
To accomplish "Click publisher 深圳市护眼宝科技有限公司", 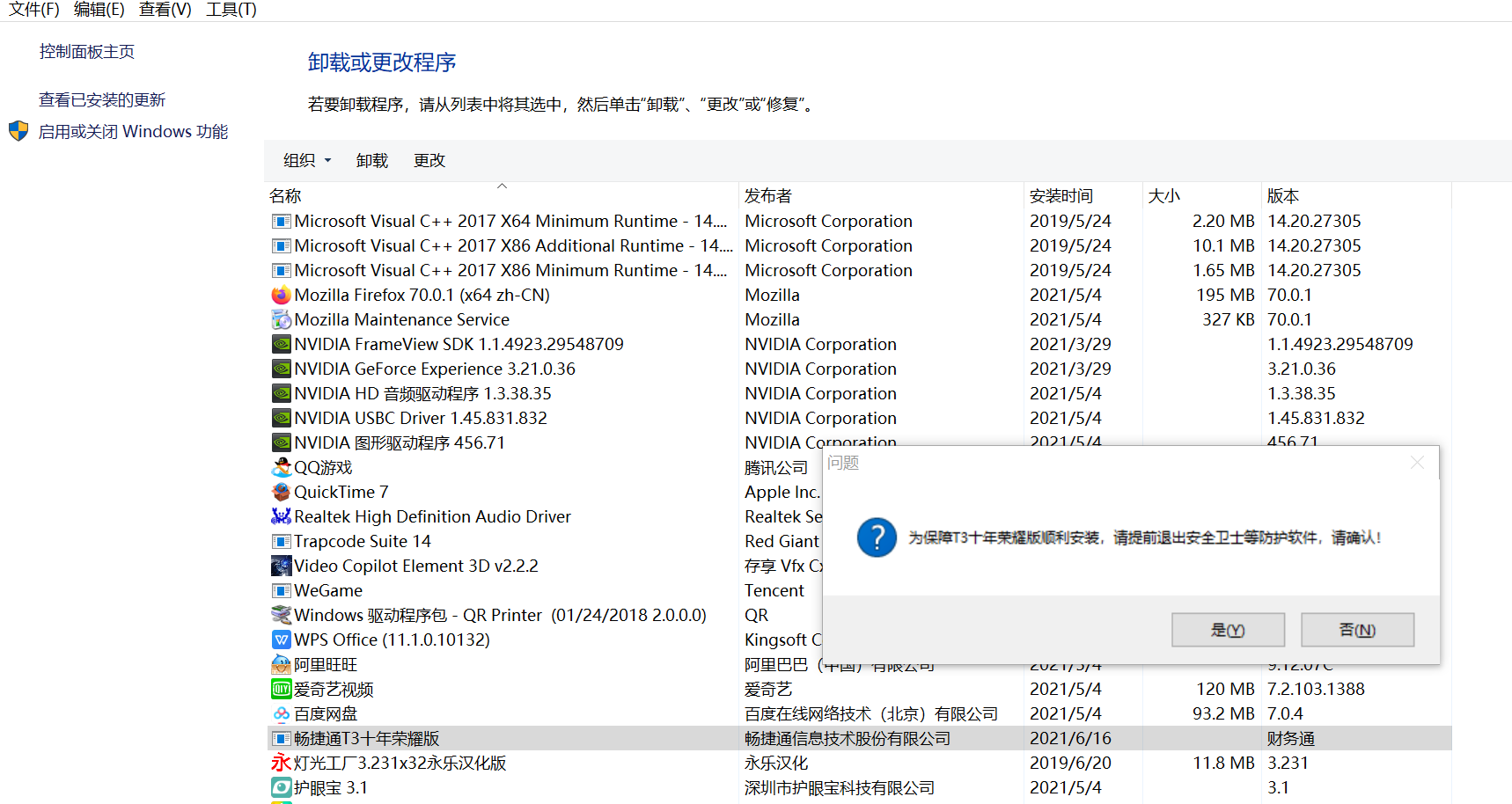I will [x=840, y=787].
